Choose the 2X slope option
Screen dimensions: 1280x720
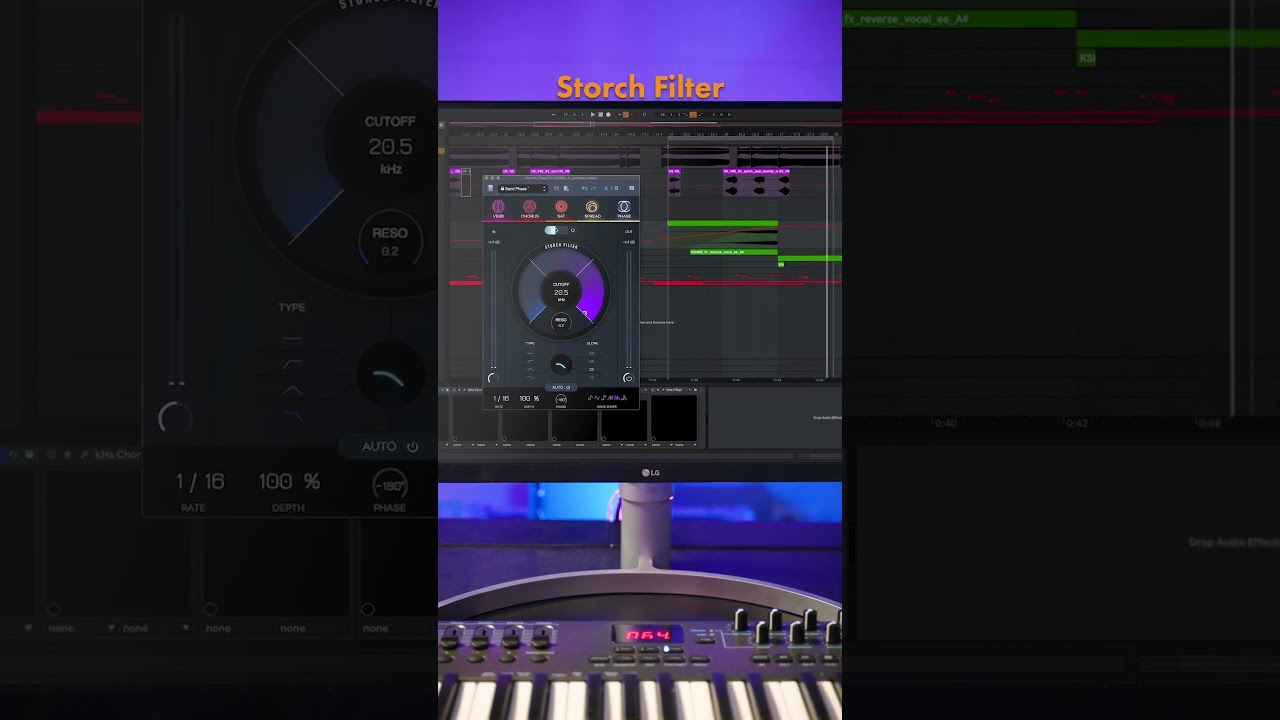(x=592, y=369)
